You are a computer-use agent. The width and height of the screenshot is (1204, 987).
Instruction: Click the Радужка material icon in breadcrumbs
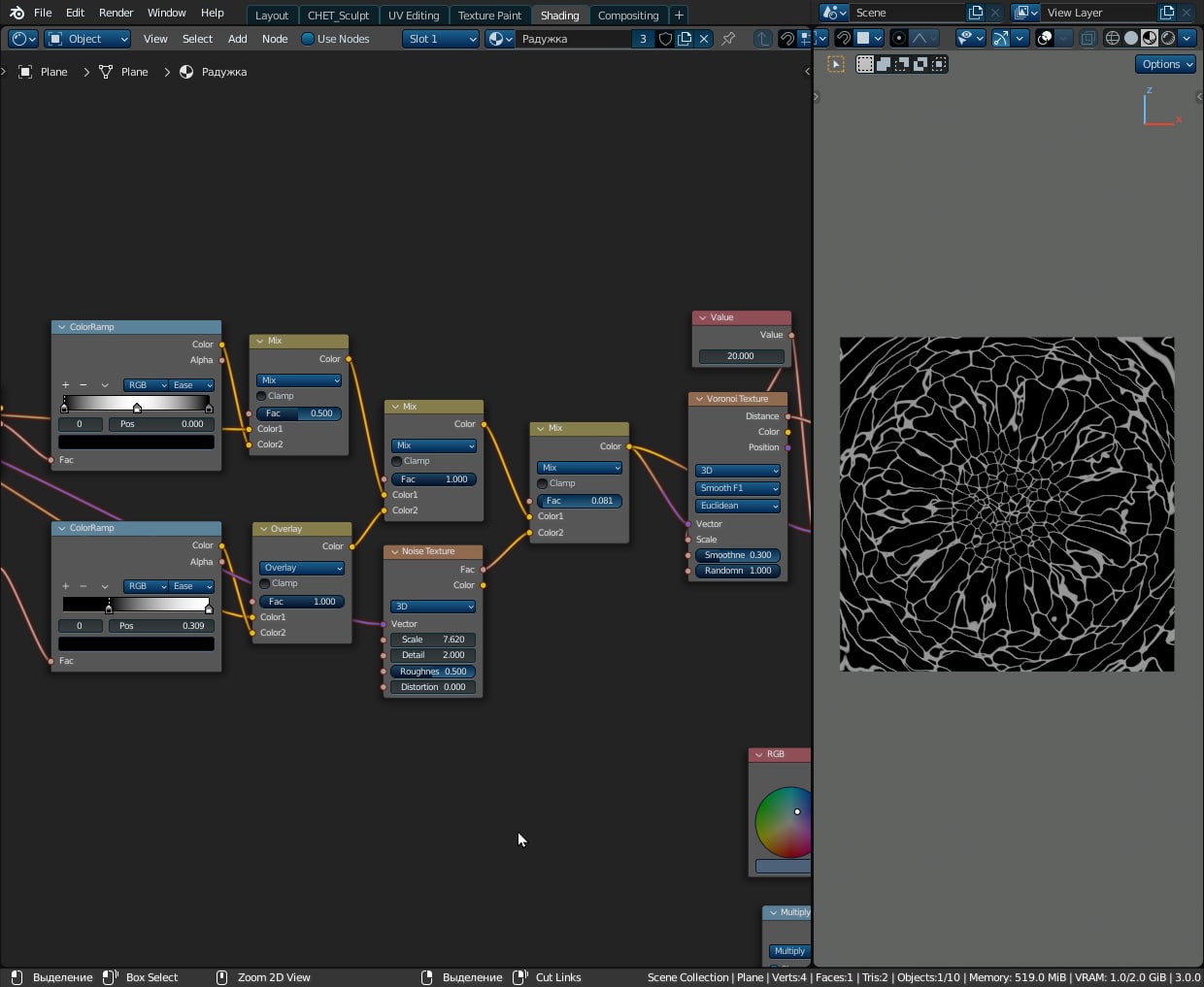[x=186, y=72]
